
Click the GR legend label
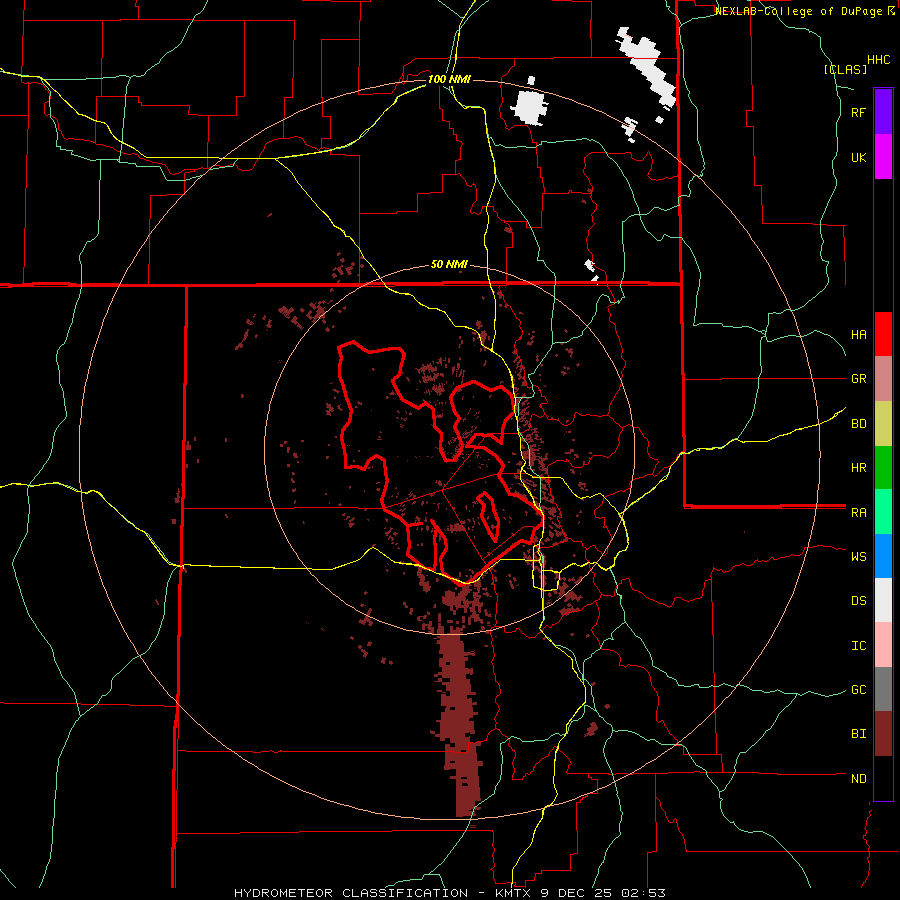click(859, 379)
